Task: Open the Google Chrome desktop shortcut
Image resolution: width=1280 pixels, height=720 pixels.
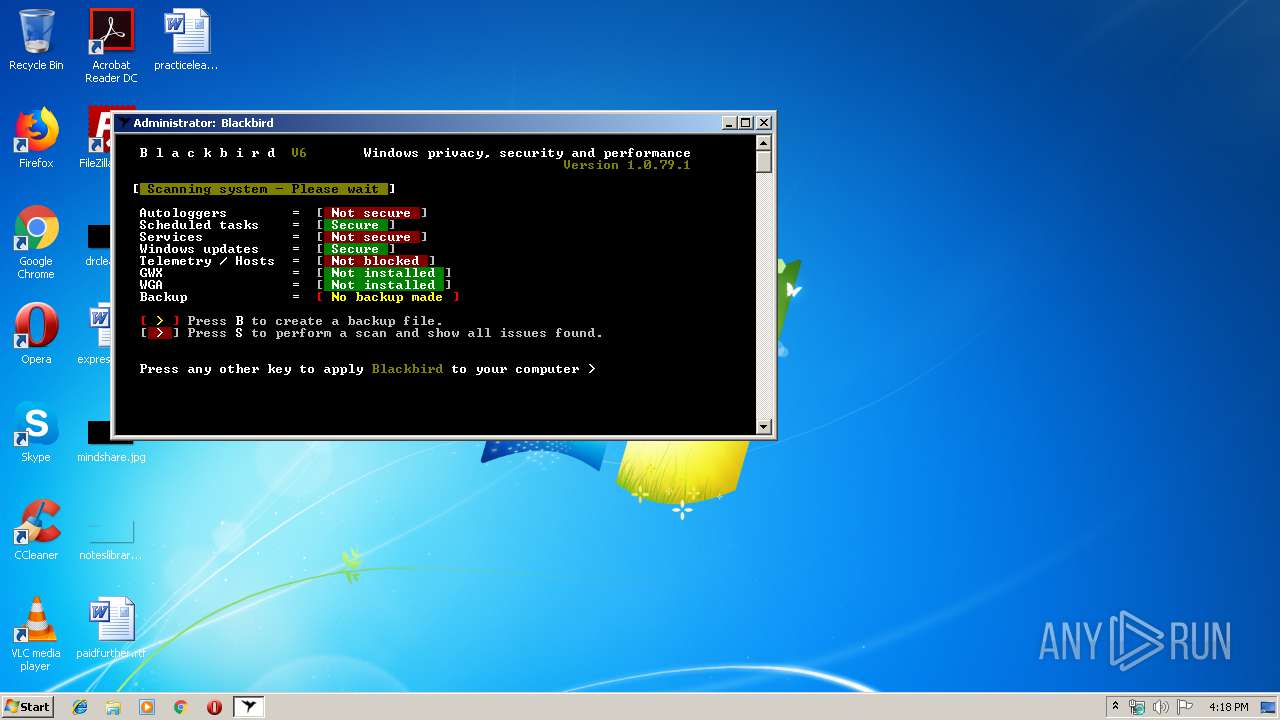Action: [x=36, y=242]
